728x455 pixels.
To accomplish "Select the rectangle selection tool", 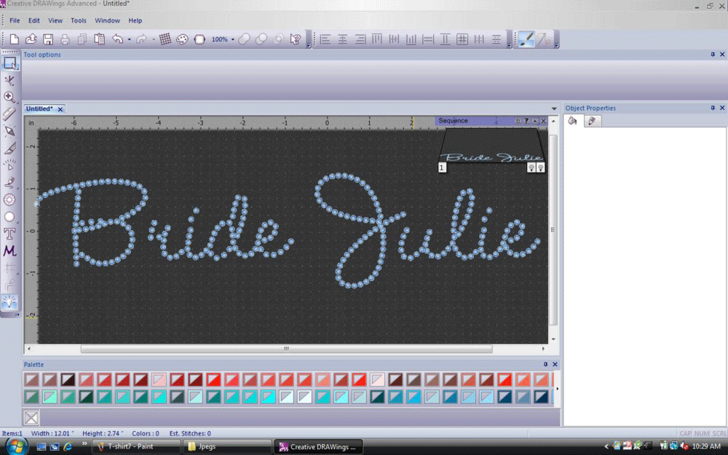I will (10, 63).
